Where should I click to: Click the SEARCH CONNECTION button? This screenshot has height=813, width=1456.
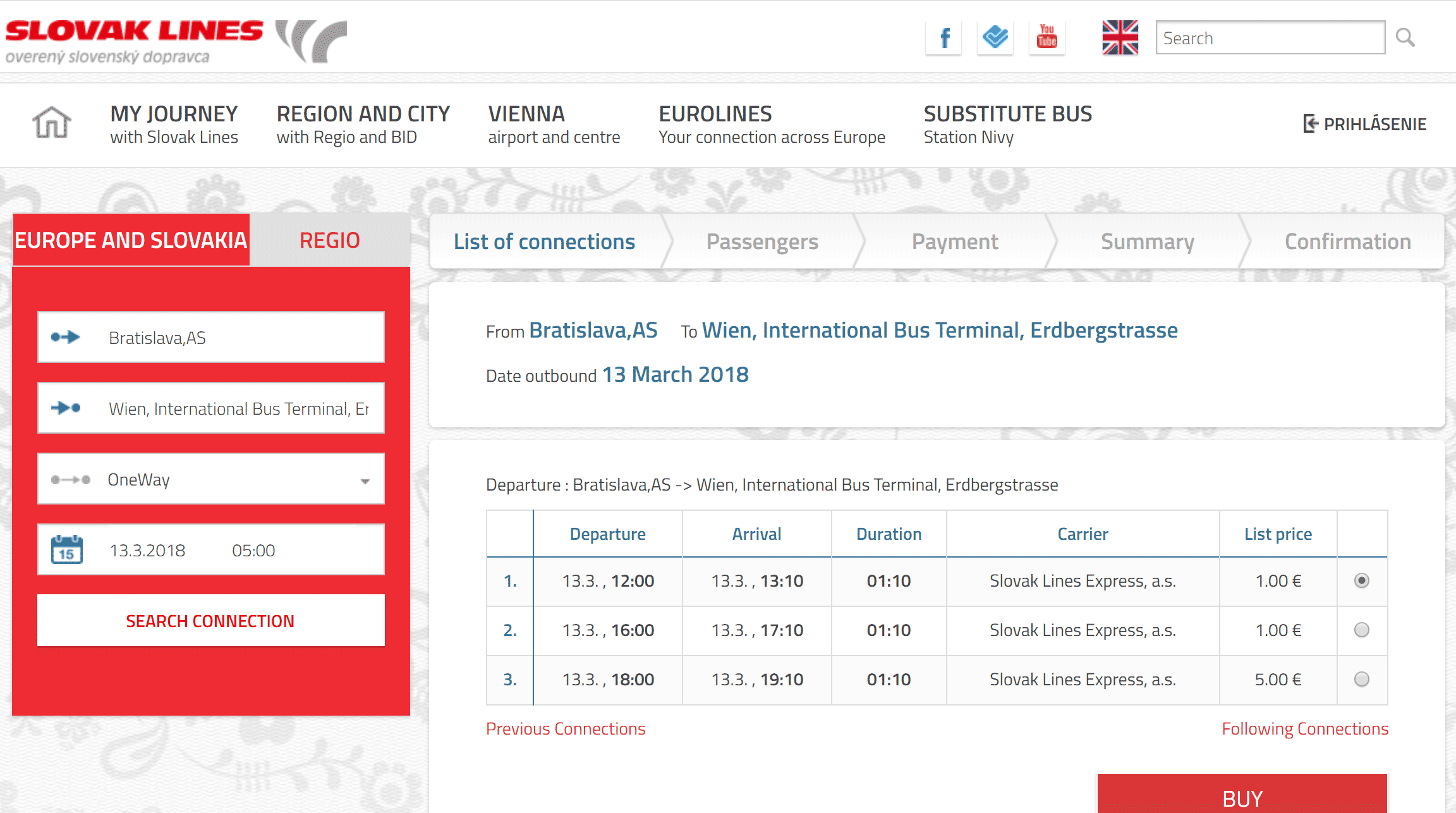[210, 619]
